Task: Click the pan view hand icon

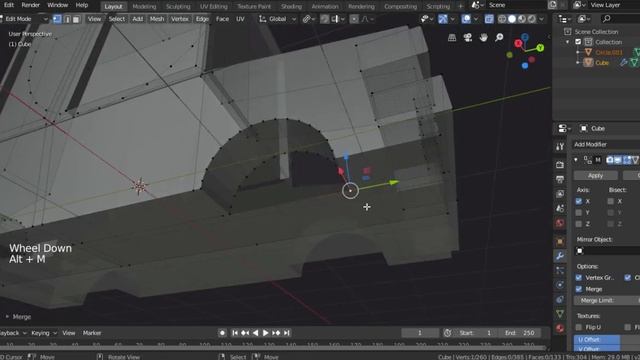Action: [484, 38]
